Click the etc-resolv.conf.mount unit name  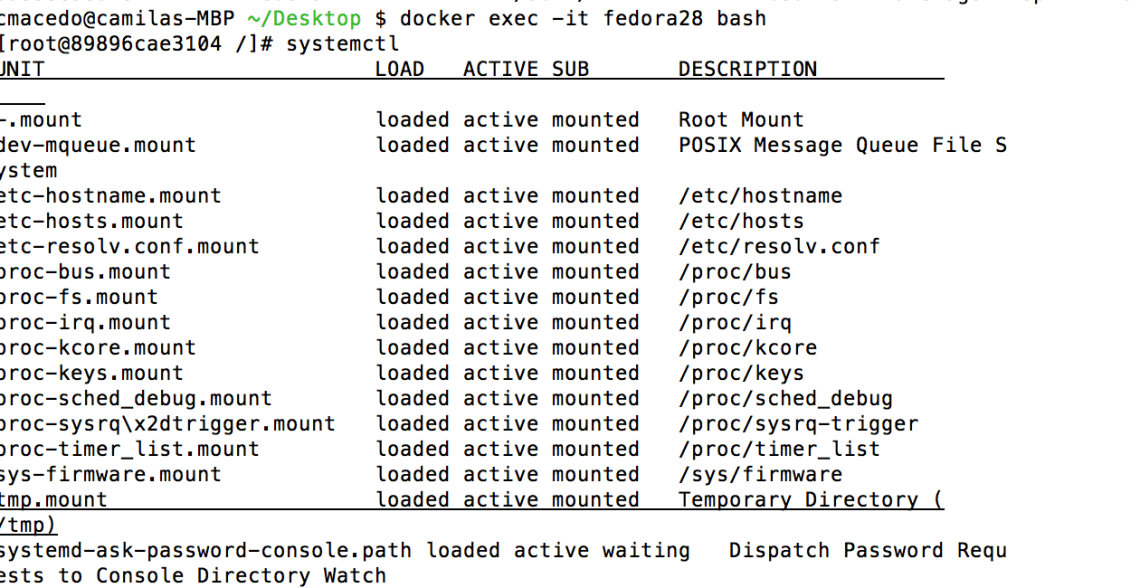[129, 246]
